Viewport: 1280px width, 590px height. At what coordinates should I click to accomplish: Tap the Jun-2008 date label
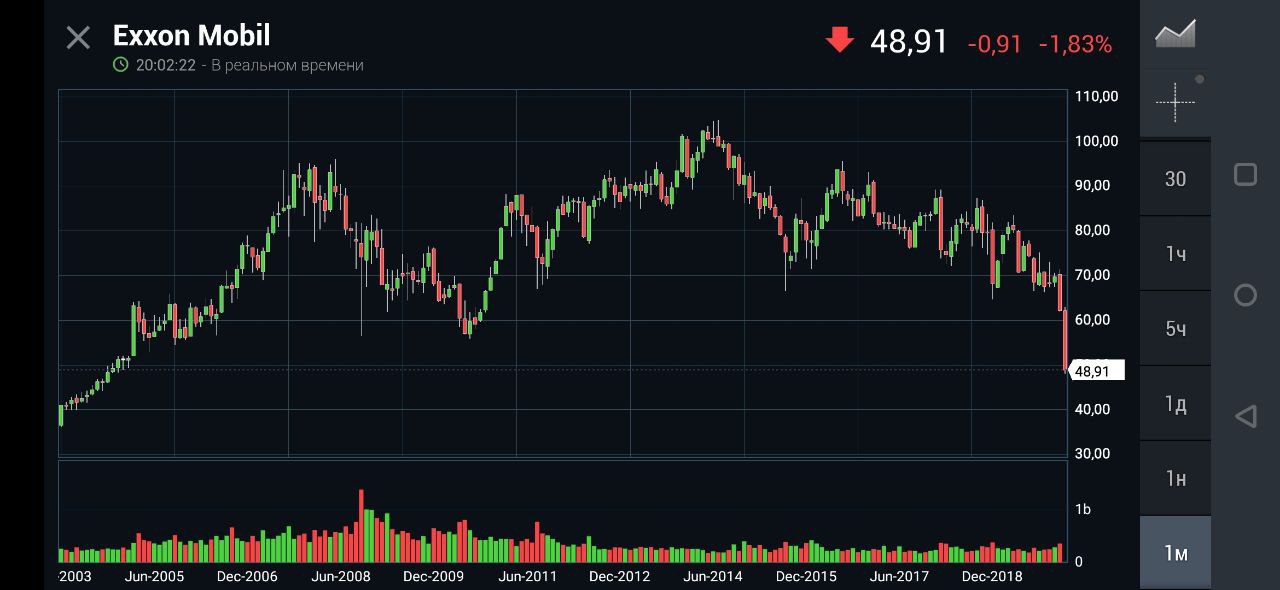tap(340, 577)
